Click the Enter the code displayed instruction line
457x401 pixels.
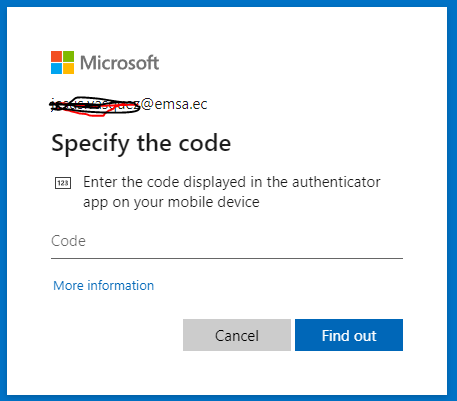pyautogui.click(x=232, y=182)
